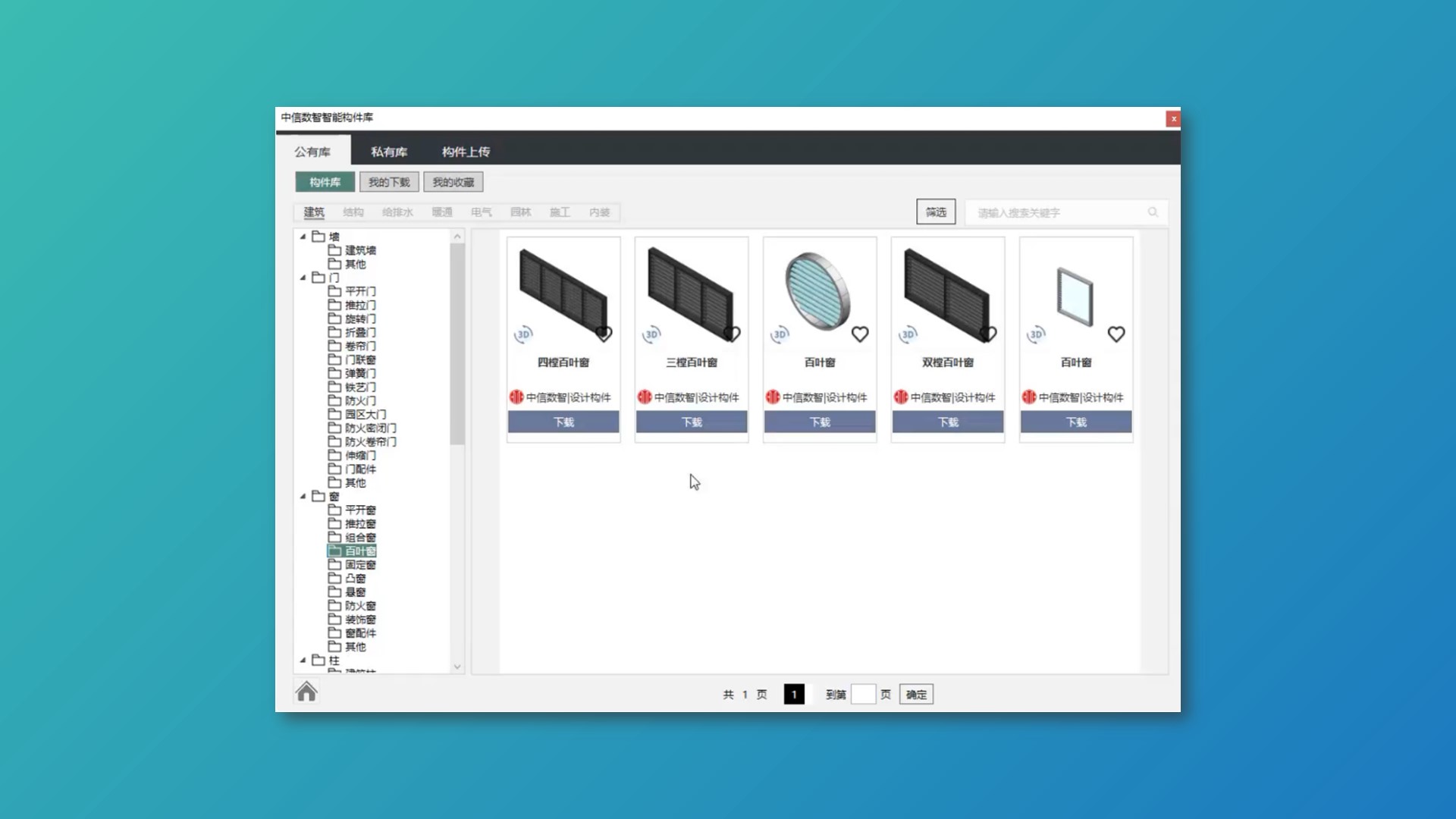Open the 防火窗 folder

359,606
